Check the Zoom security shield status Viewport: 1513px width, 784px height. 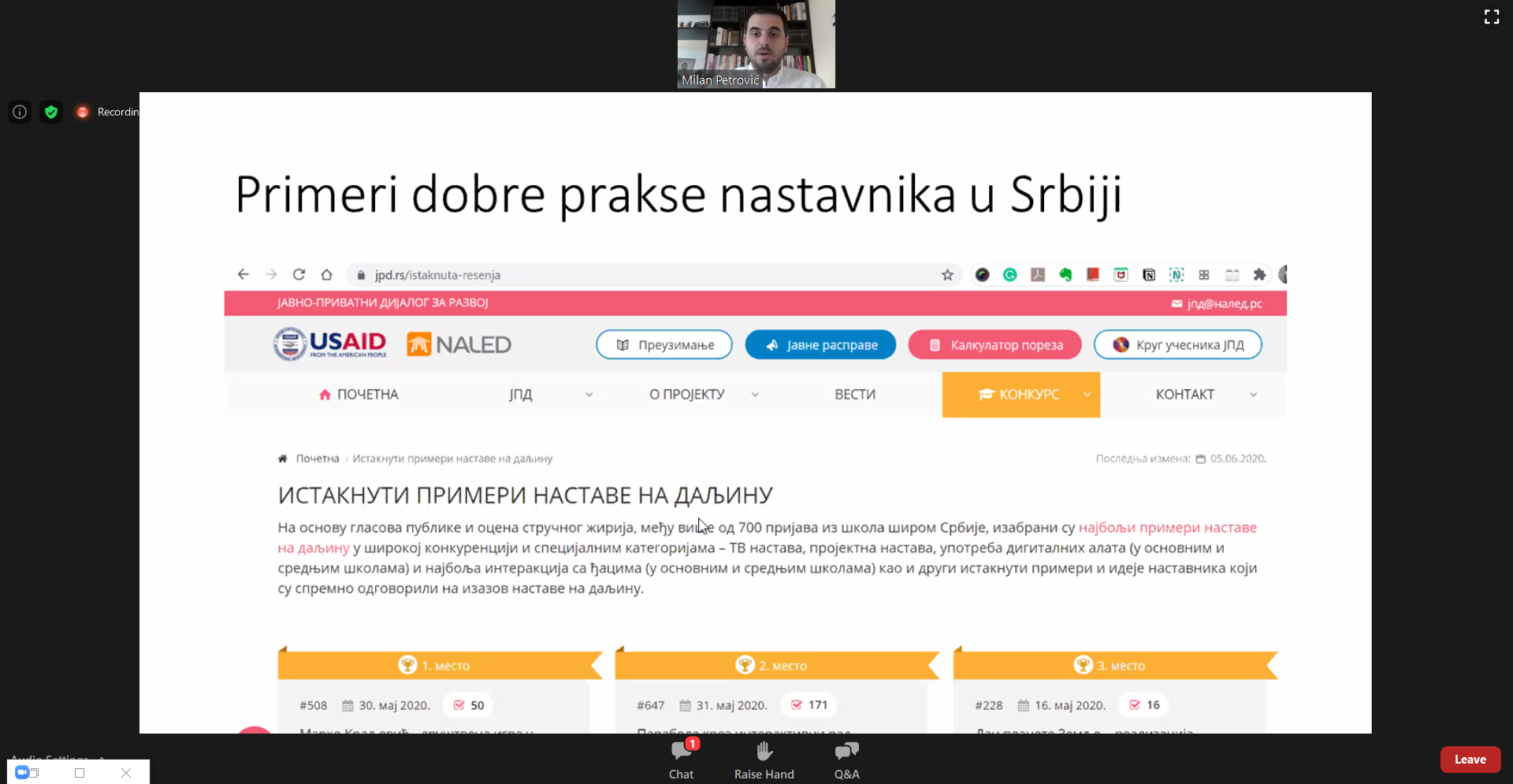click(50, 112)
